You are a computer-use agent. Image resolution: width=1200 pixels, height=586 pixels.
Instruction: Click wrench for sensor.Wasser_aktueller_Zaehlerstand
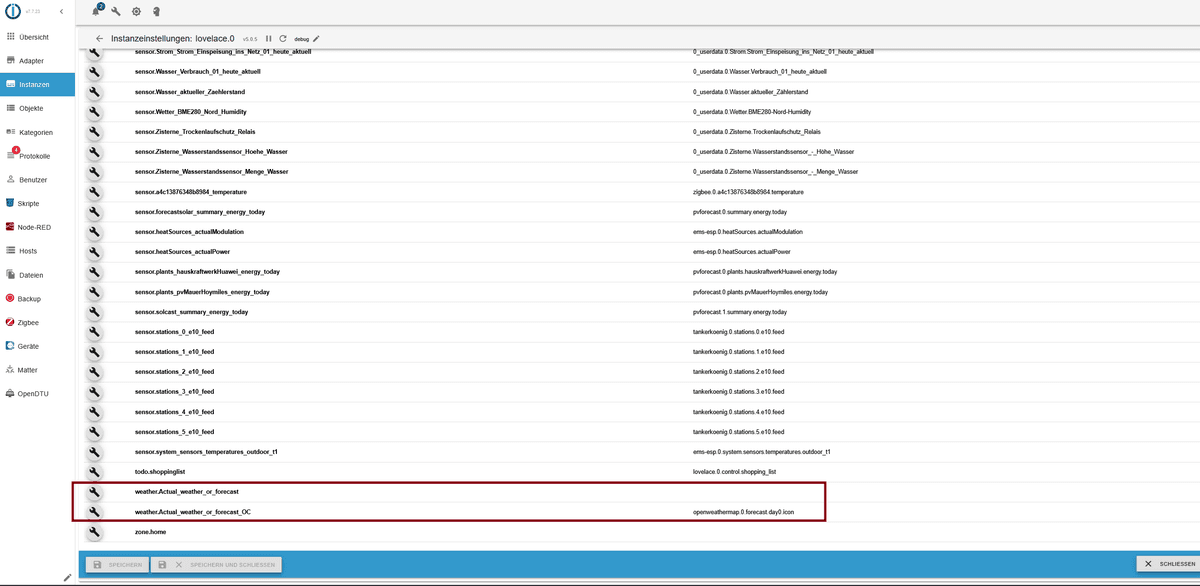click(x=93, y=92)
